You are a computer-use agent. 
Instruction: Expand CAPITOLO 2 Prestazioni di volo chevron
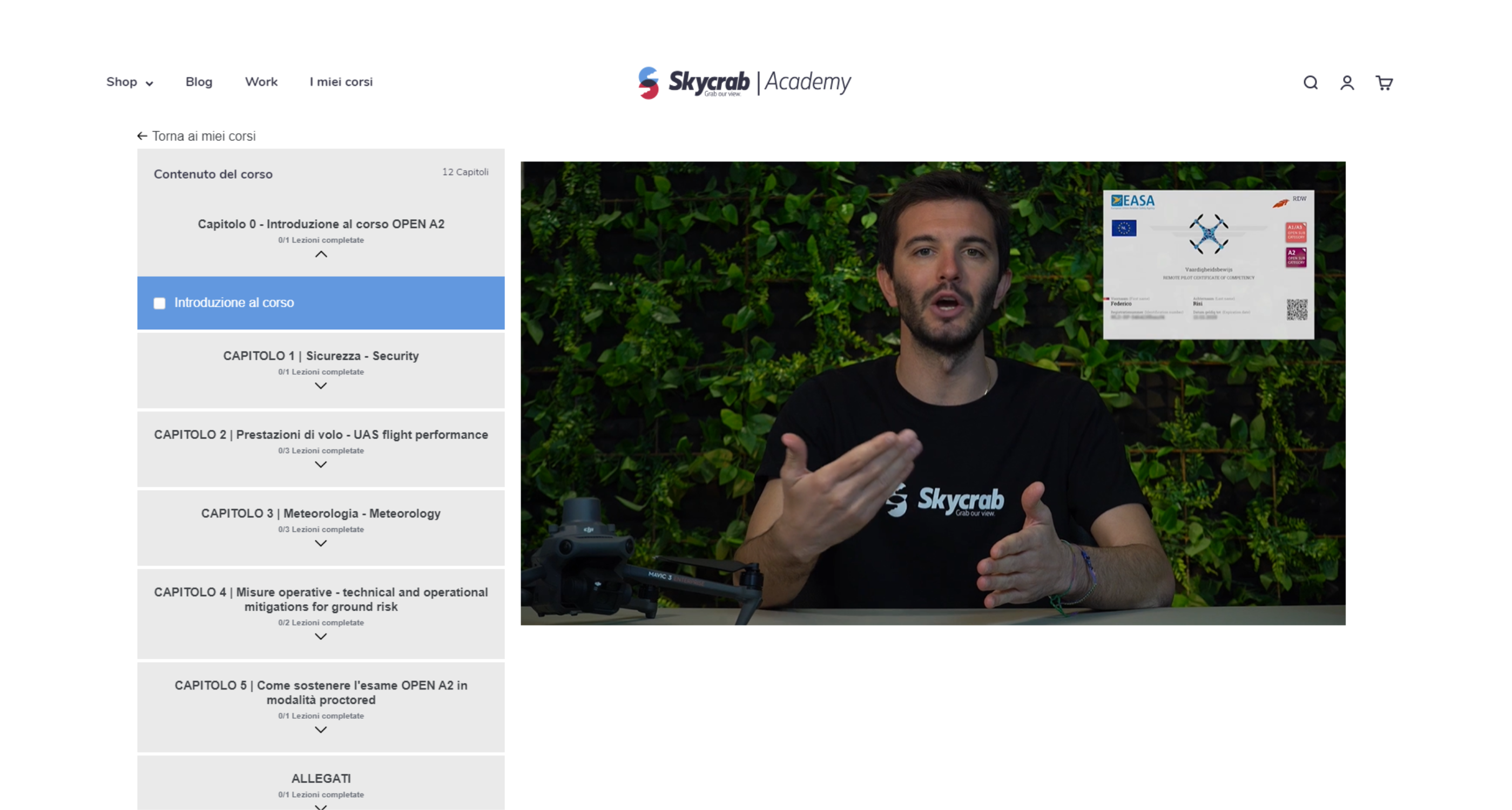click(x=320, y=465)
